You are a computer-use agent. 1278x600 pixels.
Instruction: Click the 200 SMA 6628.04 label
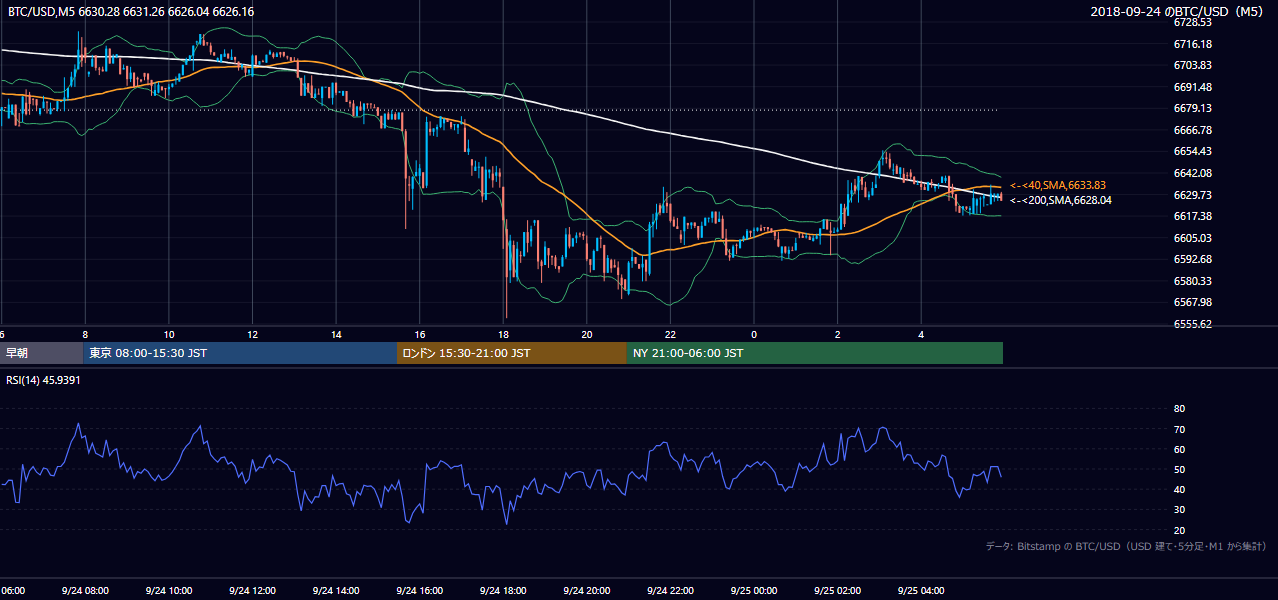(1060, 200)
